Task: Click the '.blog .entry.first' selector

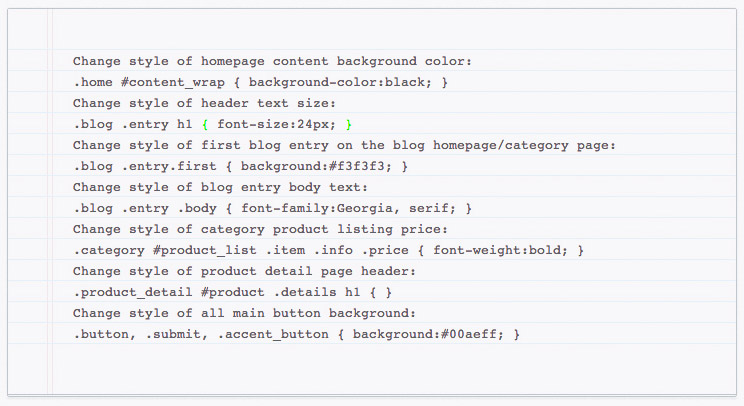Action: 145,166
